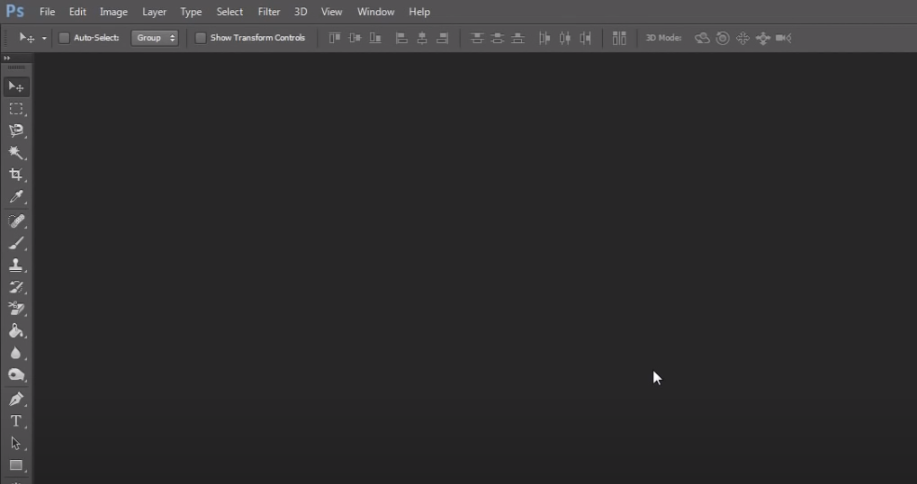The image size is (917, 484).
Task: Select the Eraser tool
Action: 16,309
